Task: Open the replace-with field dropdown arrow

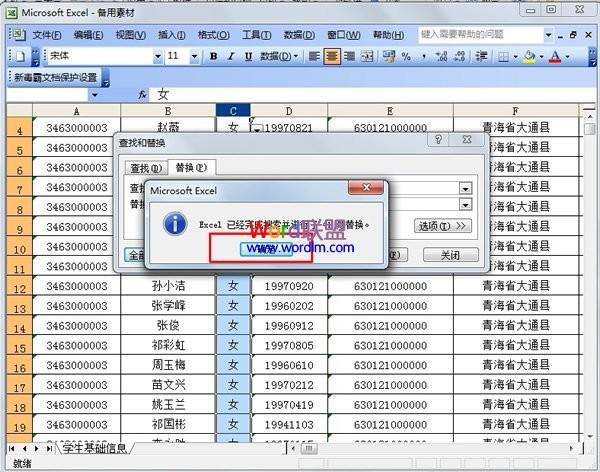Action: click(465, 204)
